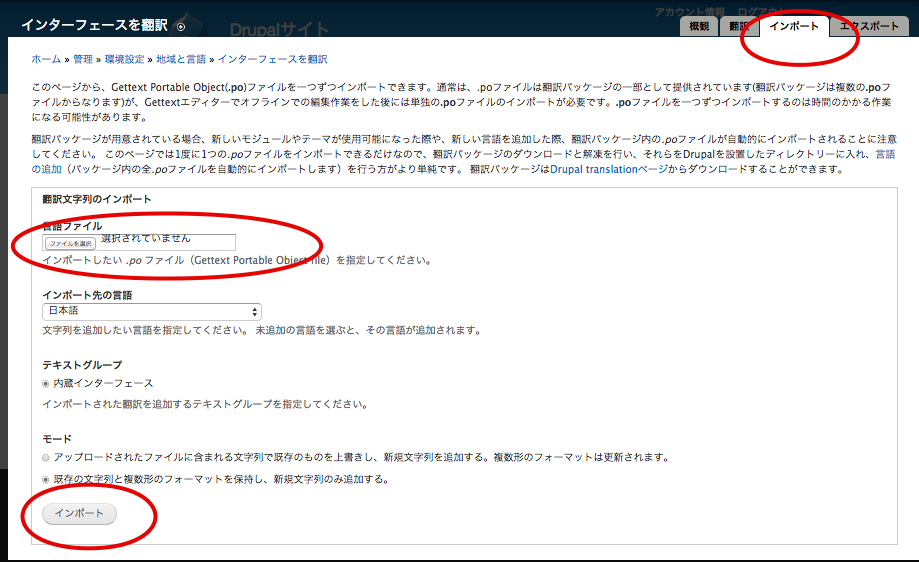The width and height of the screenshot is (919, 562).
Task: Click the shortcut icon beside the page title
Action: [x=180, y=26]
